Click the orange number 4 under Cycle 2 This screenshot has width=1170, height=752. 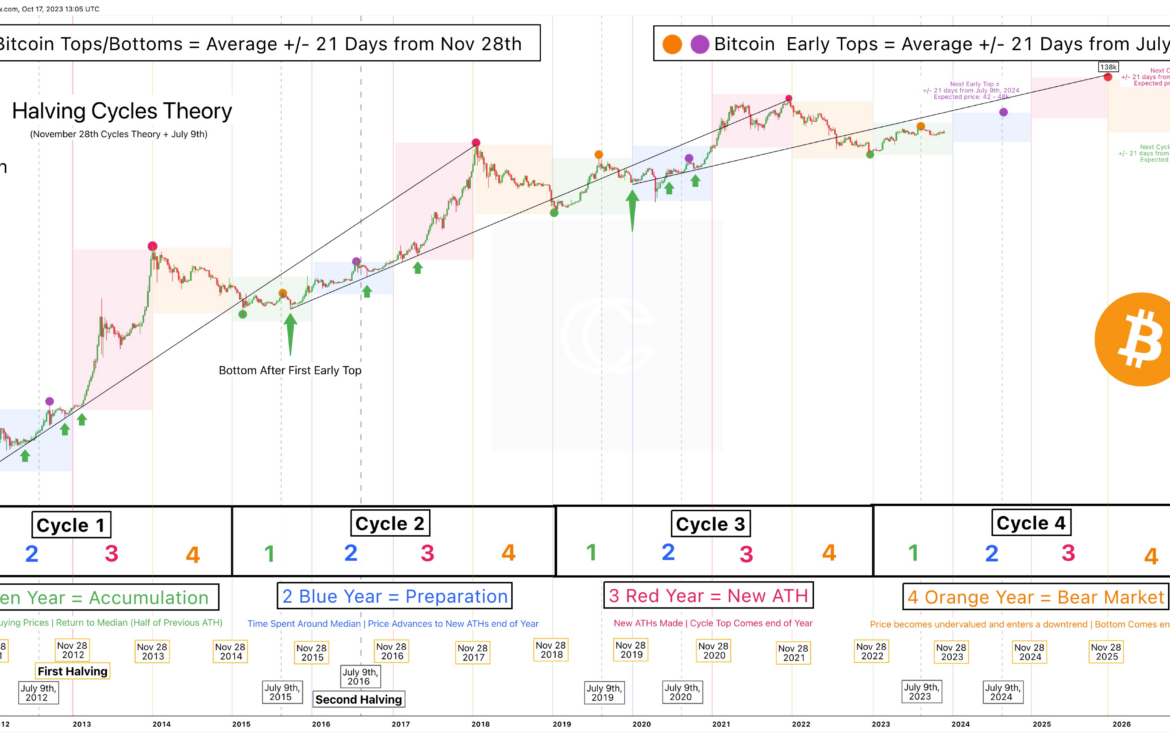point(508,553)
